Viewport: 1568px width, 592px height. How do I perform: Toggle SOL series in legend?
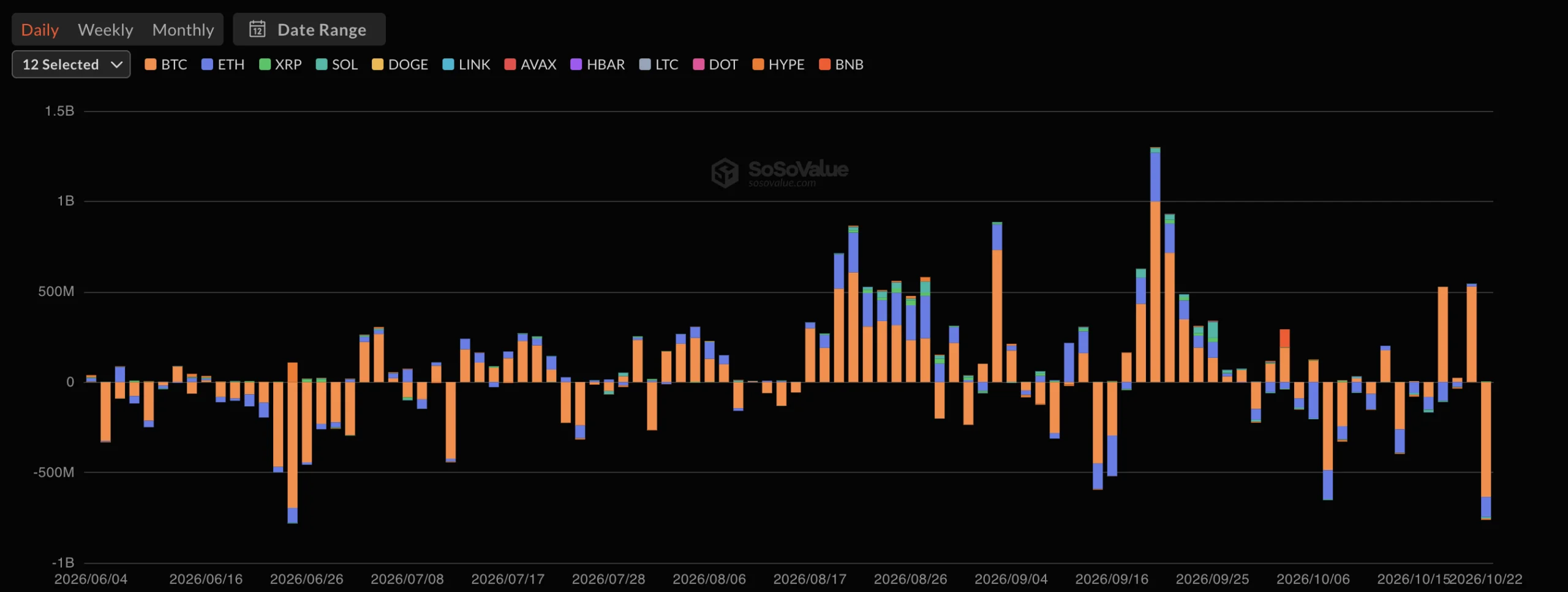[337, 64]
